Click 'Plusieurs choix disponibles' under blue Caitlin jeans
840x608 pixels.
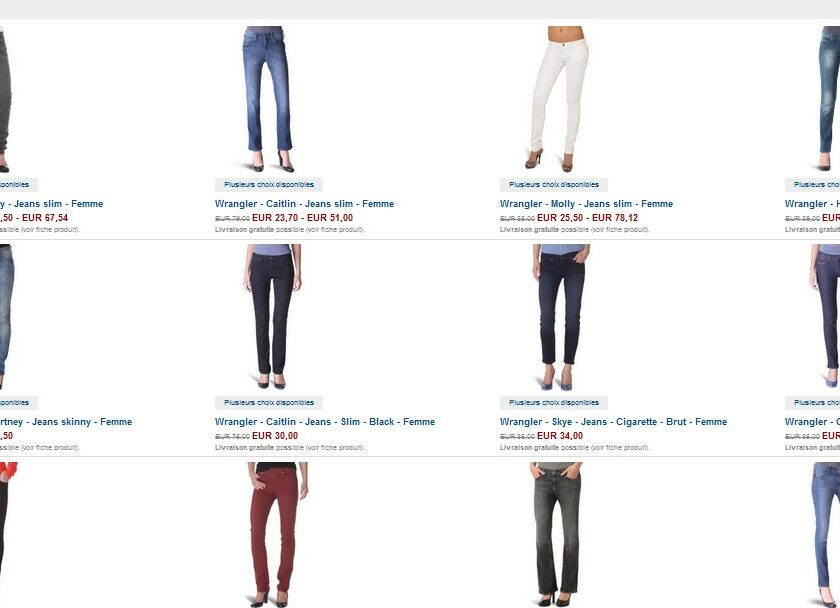coord(269,185)
